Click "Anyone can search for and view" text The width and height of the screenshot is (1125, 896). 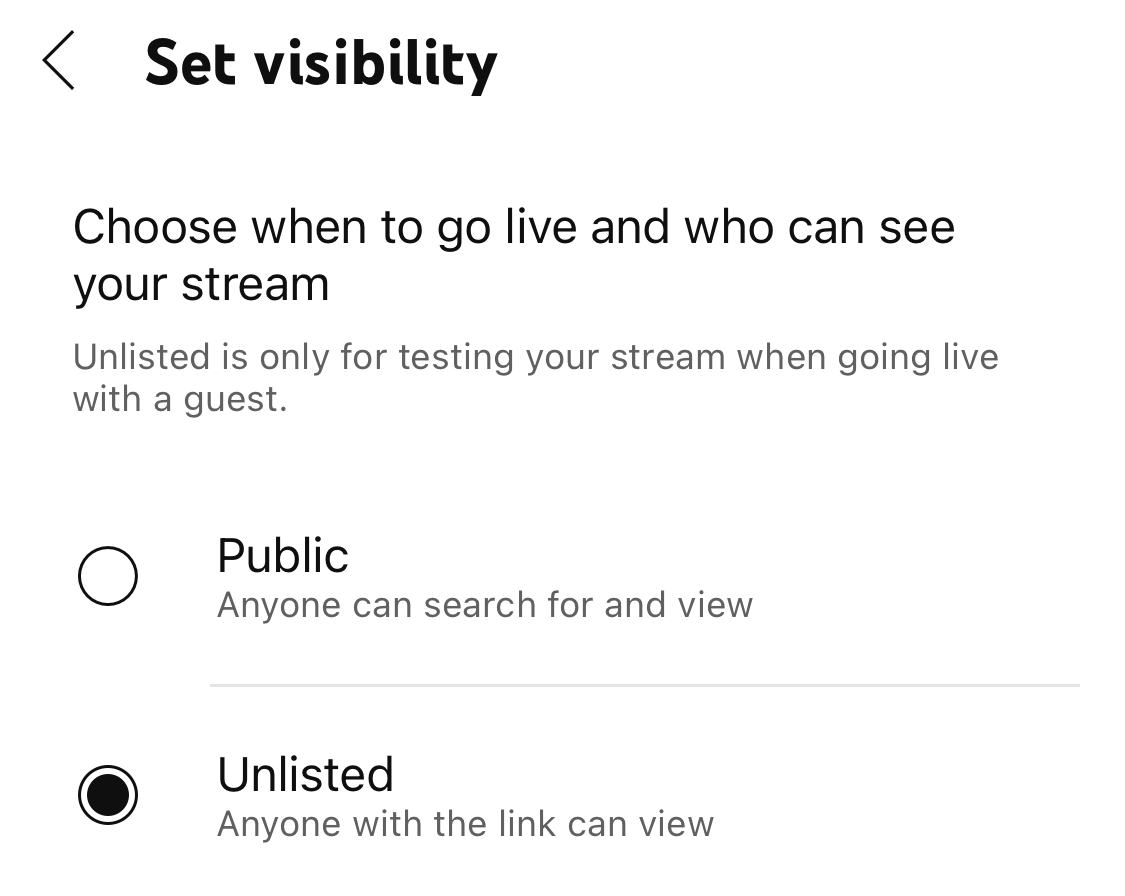pos(484,605)
